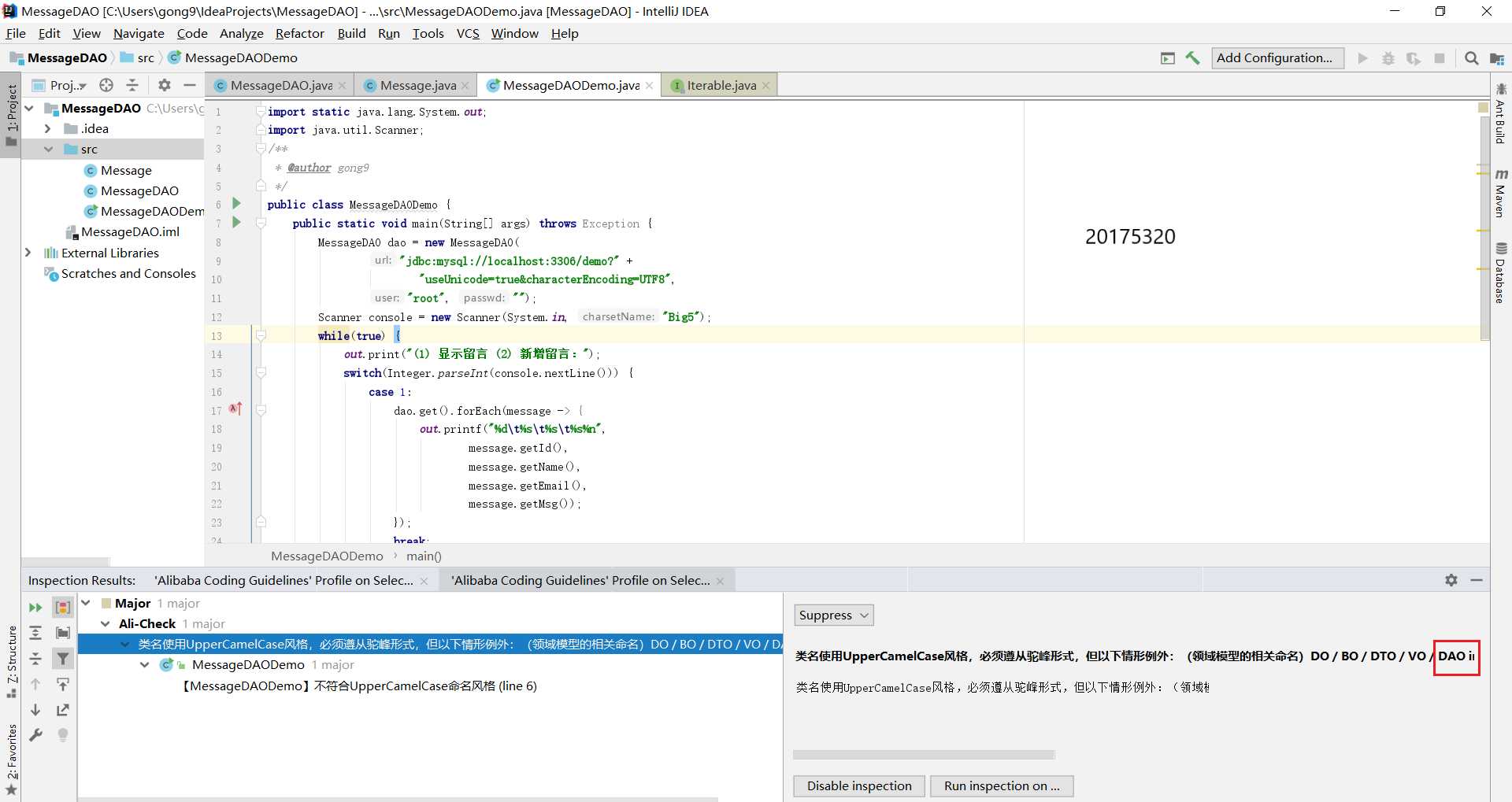Open Search Everywhere magnifier icon
Viewport: 1512px width, 802px height.
coord(1471,58)
